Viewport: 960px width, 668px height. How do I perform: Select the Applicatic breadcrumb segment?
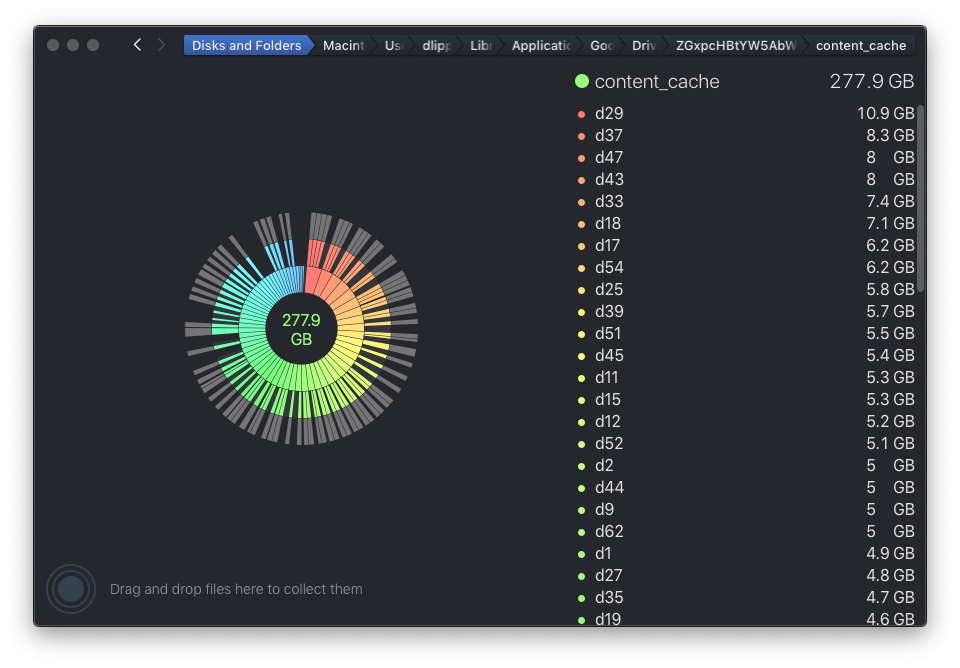coord(541,45)
